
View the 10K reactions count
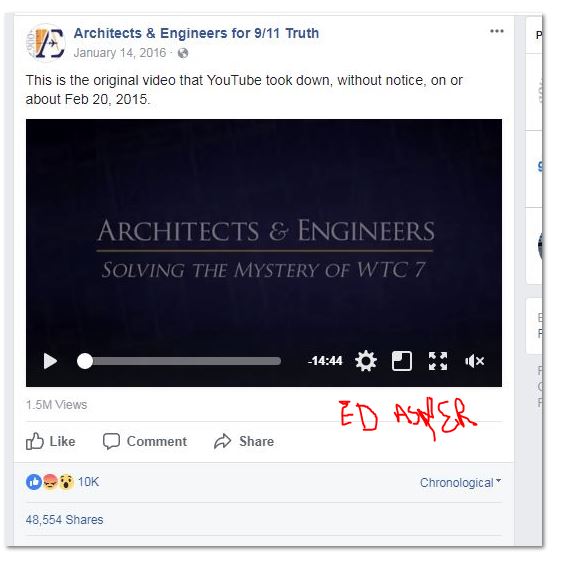point(88,482)
